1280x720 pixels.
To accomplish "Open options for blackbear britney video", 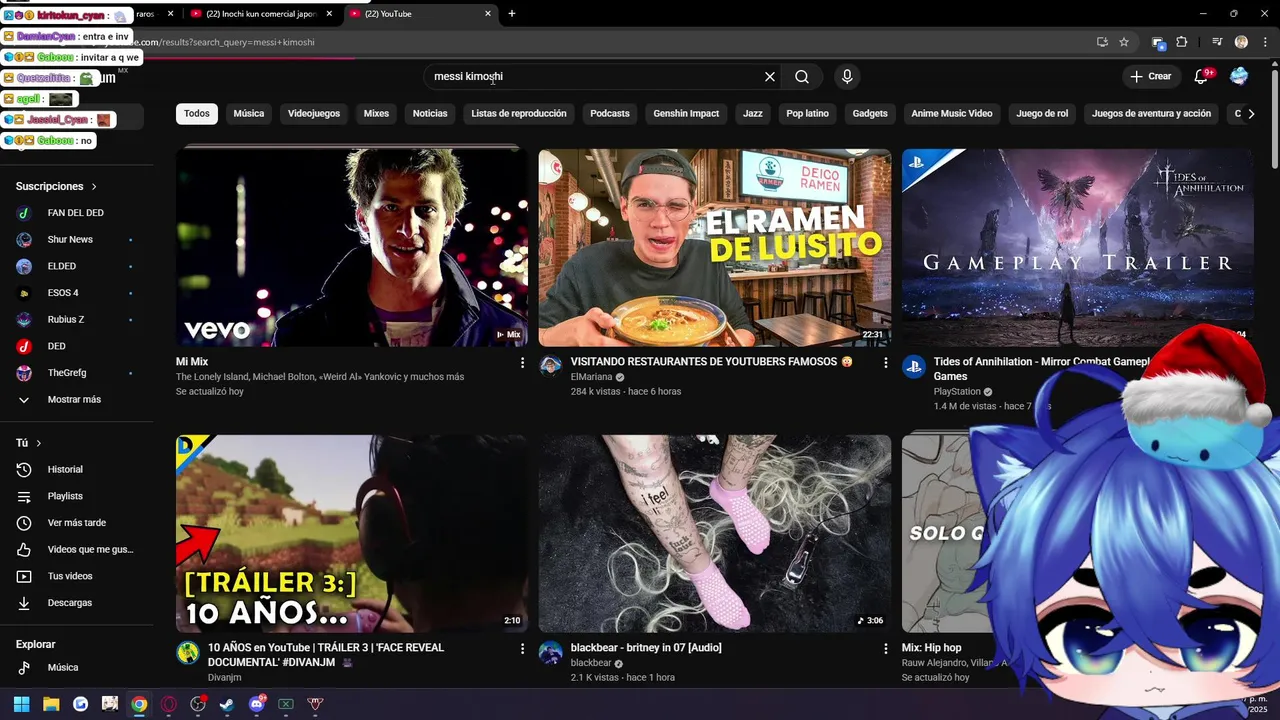I will [885, 649].
